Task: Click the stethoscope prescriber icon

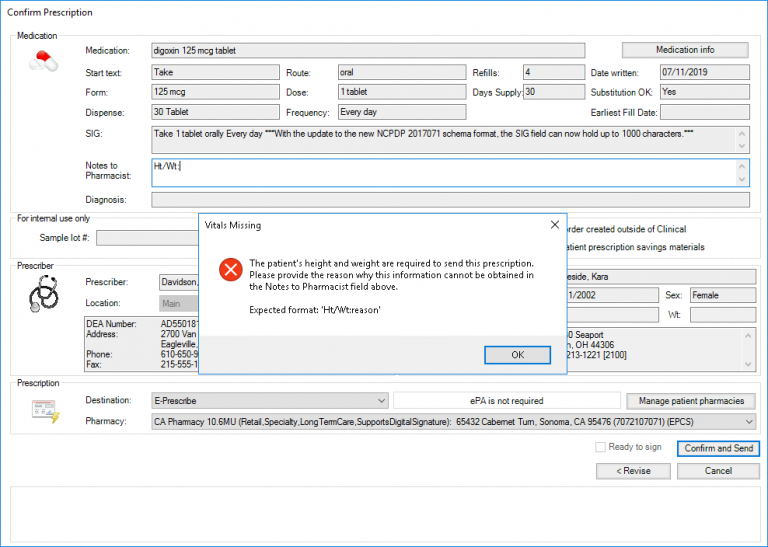Action: pos(43,293)
